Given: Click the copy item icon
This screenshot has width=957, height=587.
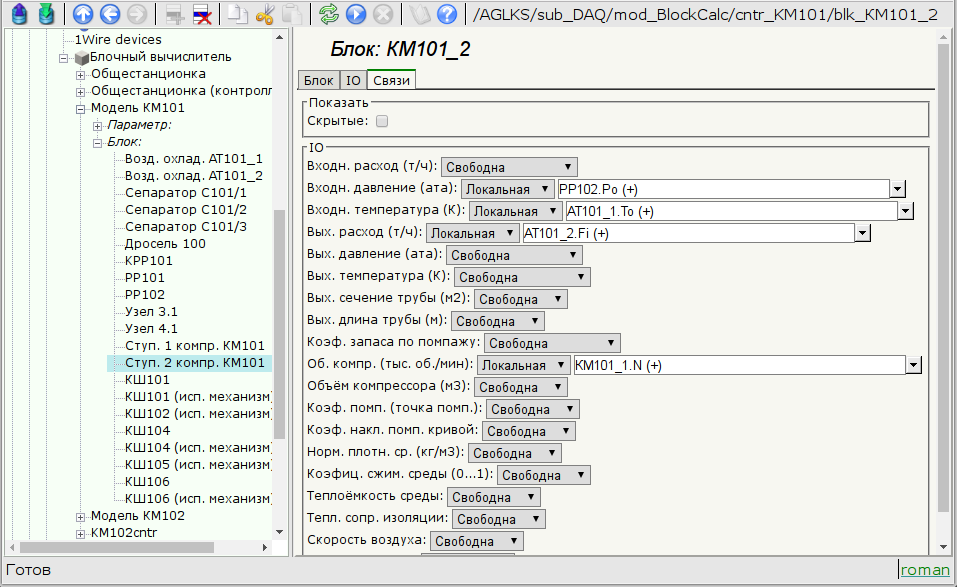Looking at the screenshot, I should 238,14.
